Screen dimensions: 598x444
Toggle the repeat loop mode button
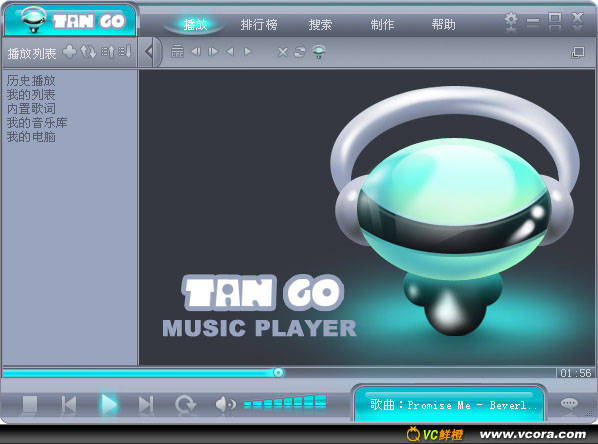pyautogui.click(x=185, y=404)
